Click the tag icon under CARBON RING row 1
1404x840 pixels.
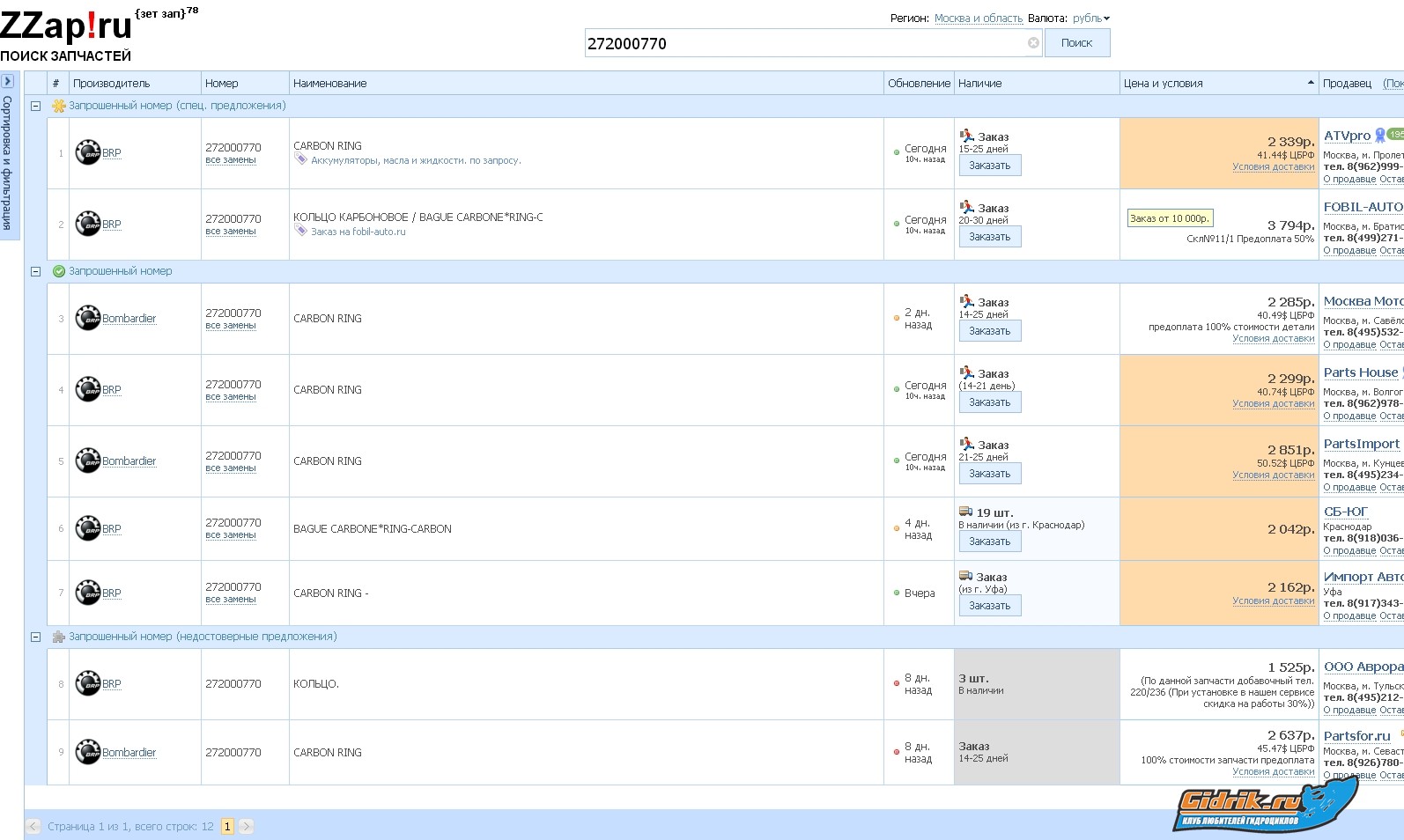pyautogui.click(x=300, y=160)
